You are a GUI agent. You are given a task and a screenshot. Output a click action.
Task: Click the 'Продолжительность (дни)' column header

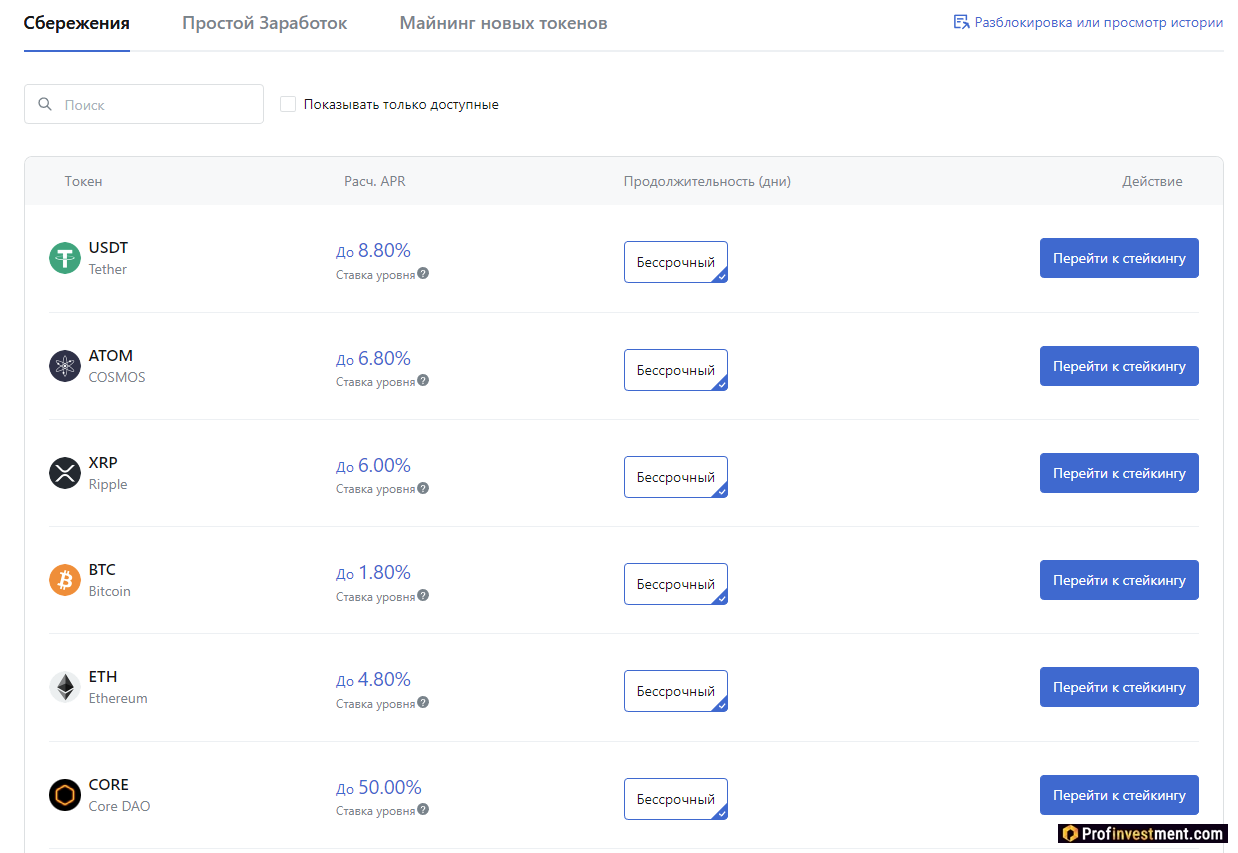[707, 181]
